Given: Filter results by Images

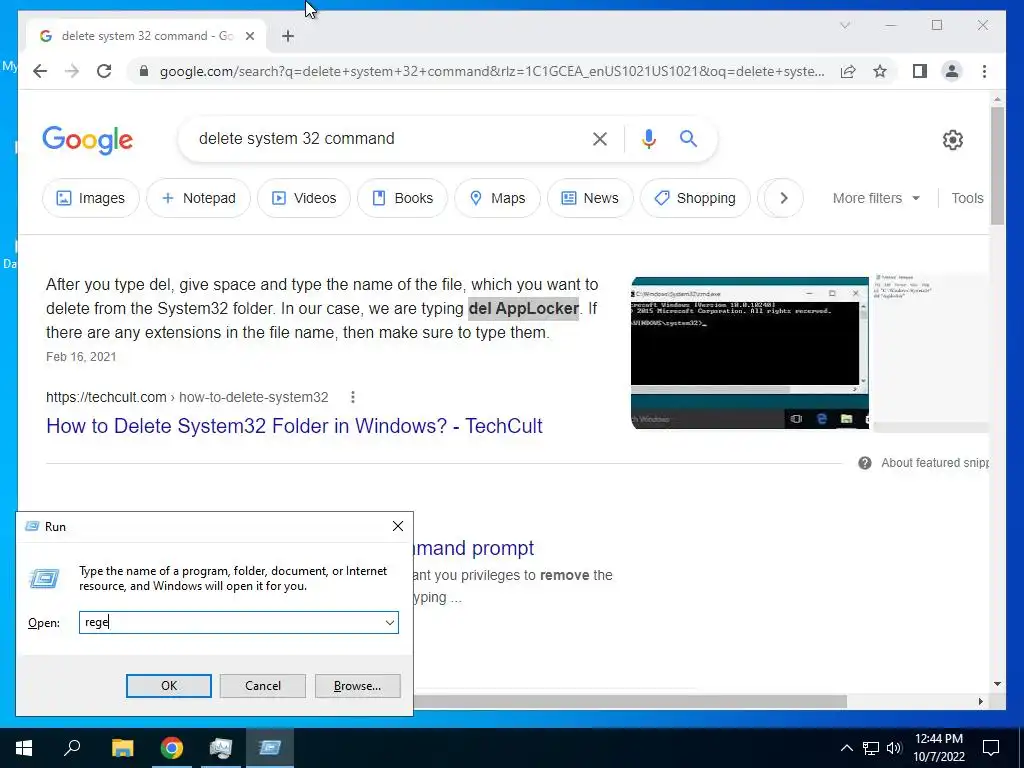Looking at the screenshot, I should tap(91, 198).
